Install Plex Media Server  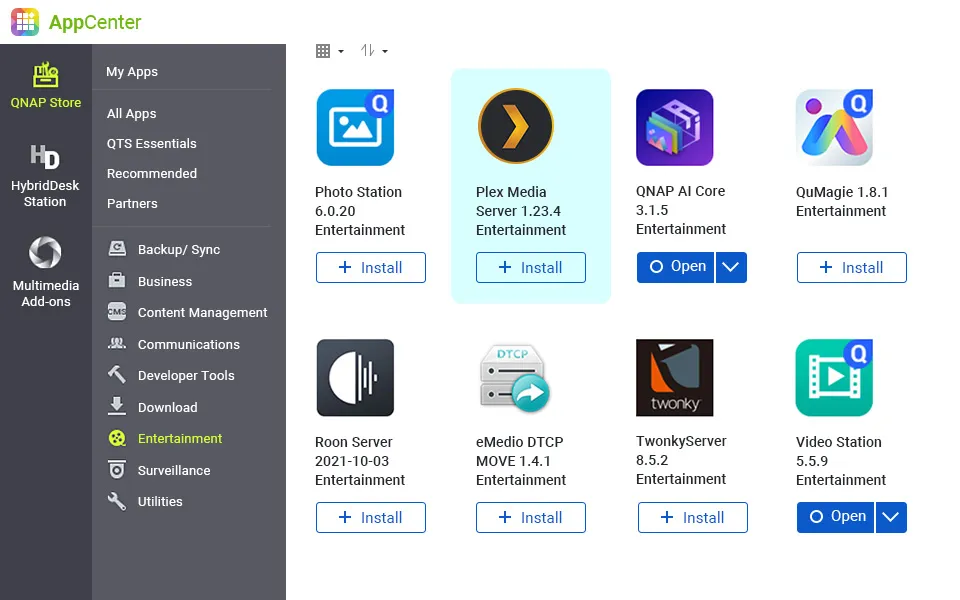530,267
